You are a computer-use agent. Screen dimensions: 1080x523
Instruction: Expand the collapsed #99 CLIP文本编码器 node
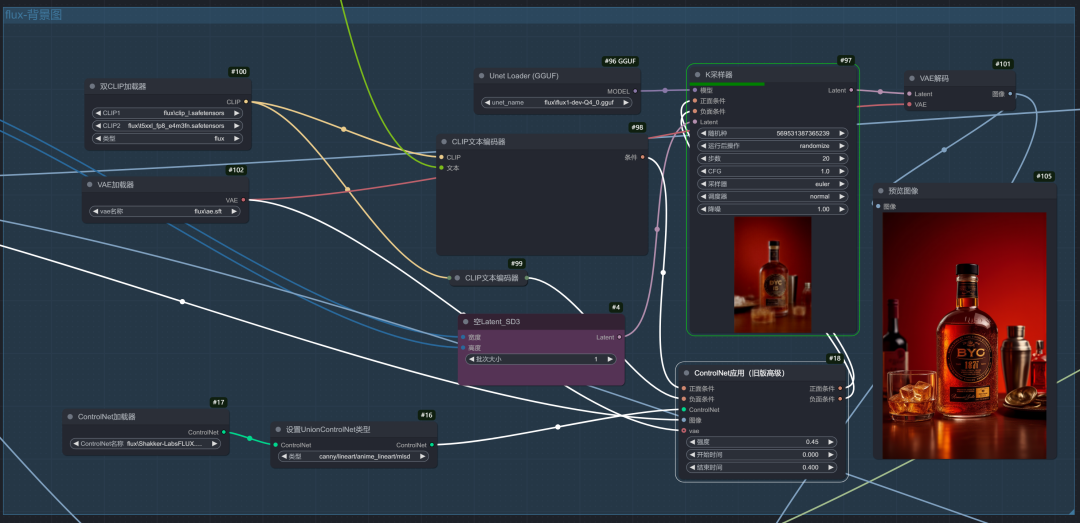click(457, 278)
